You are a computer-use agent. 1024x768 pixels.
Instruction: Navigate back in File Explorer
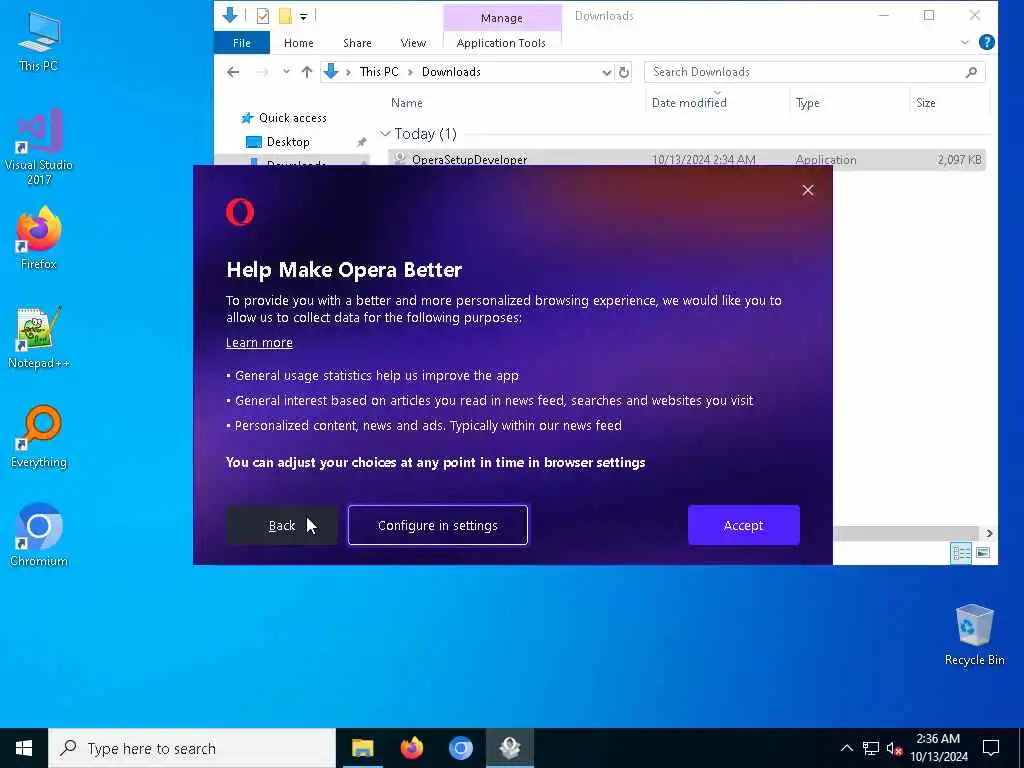[233, 72]
